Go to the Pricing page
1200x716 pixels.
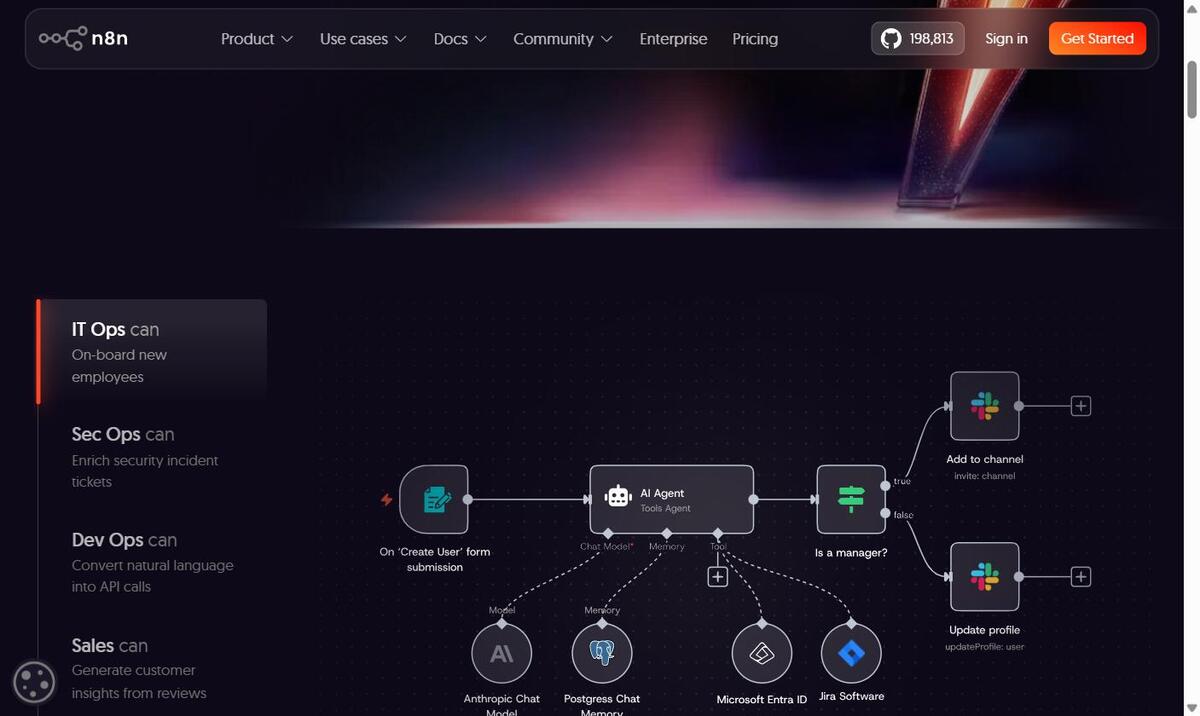755,39
